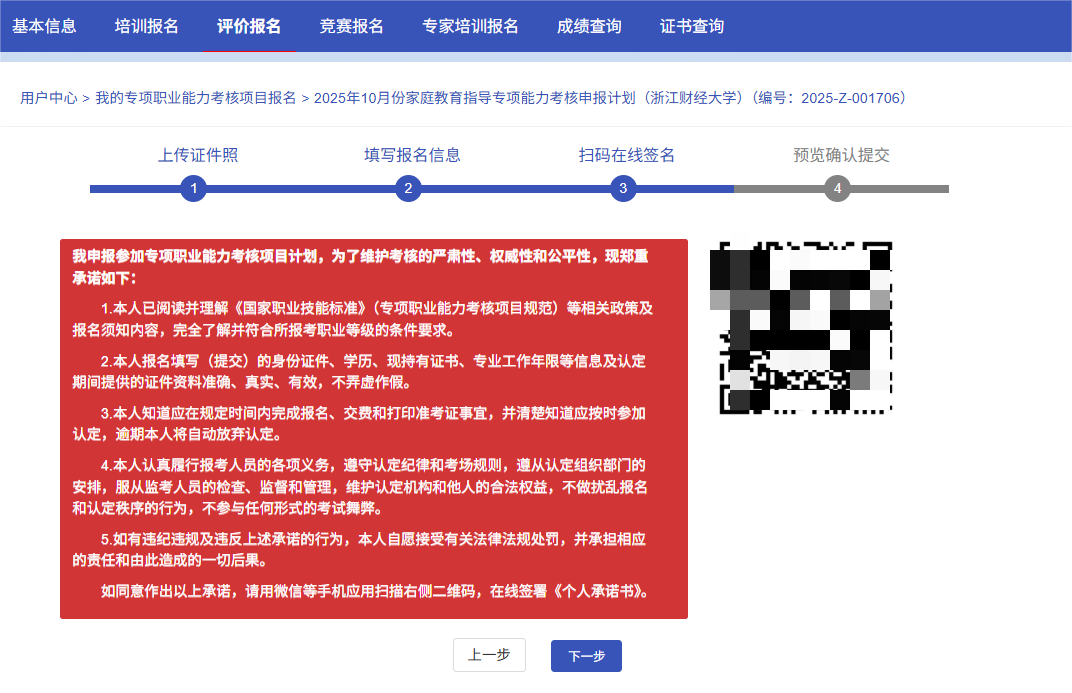Viewport: 1072px width, 693px height.
Task: Return to 用户中心 via breadcrumb
Action: pos(49,98)
